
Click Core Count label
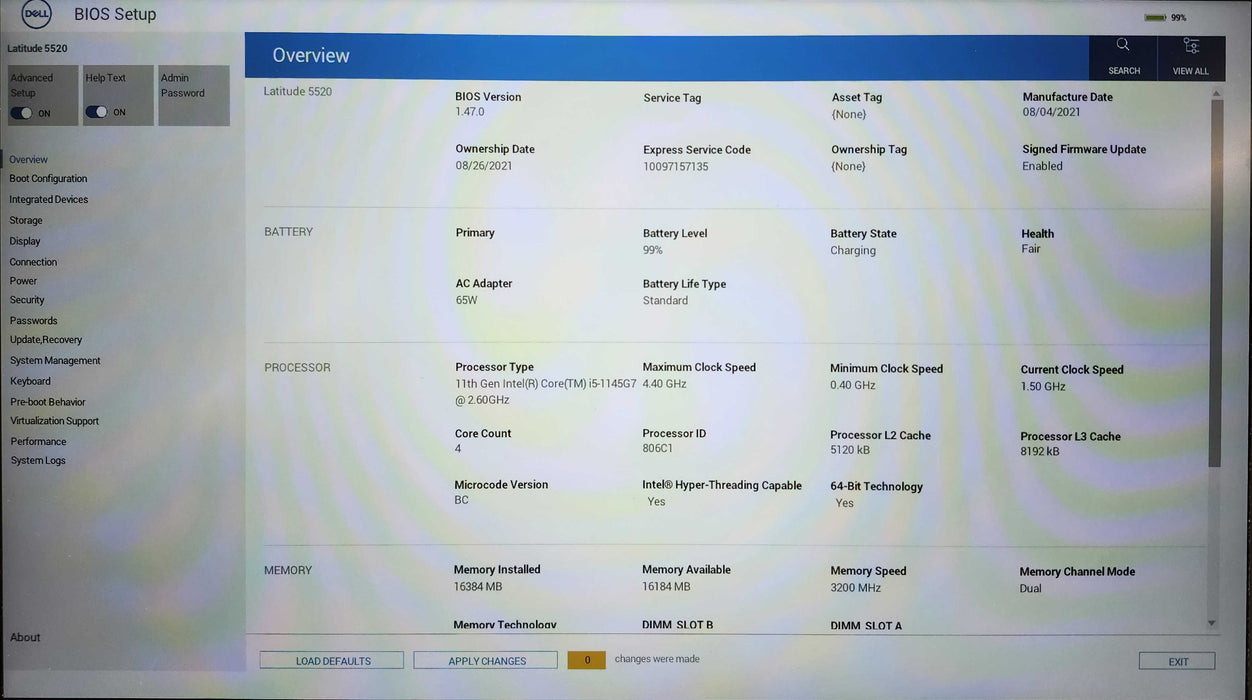[483, 433]
